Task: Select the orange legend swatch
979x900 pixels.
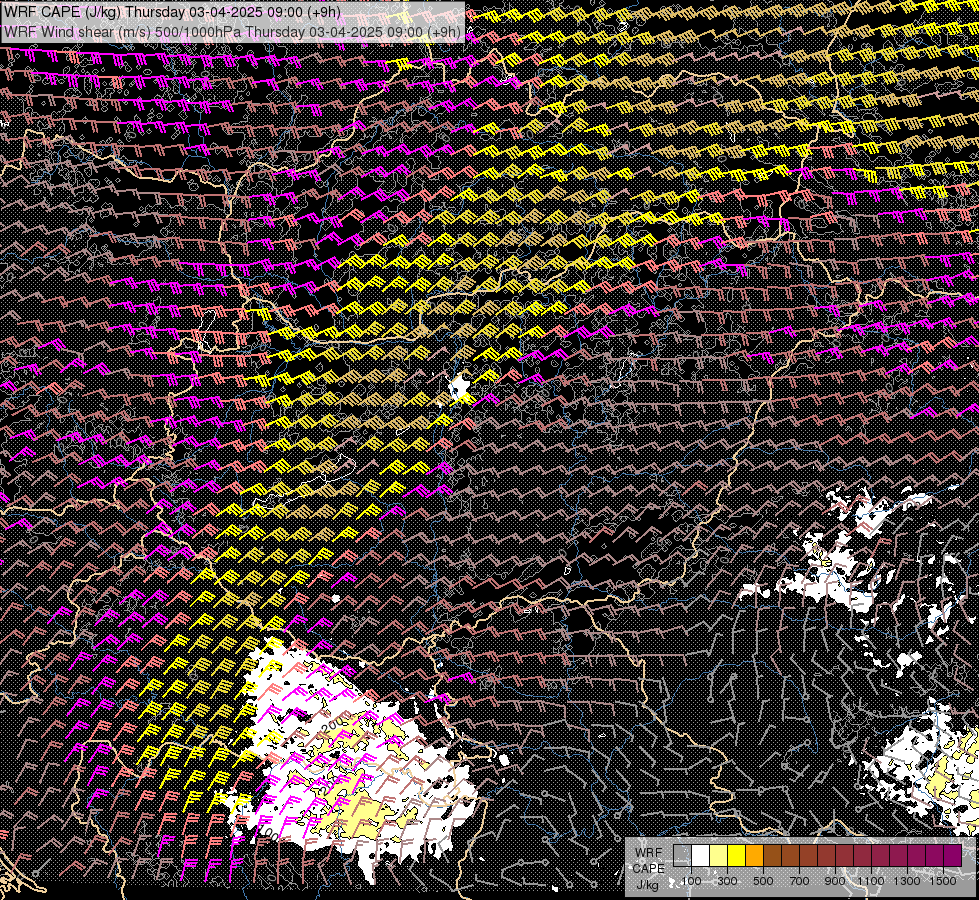Action: click(754, 855)
